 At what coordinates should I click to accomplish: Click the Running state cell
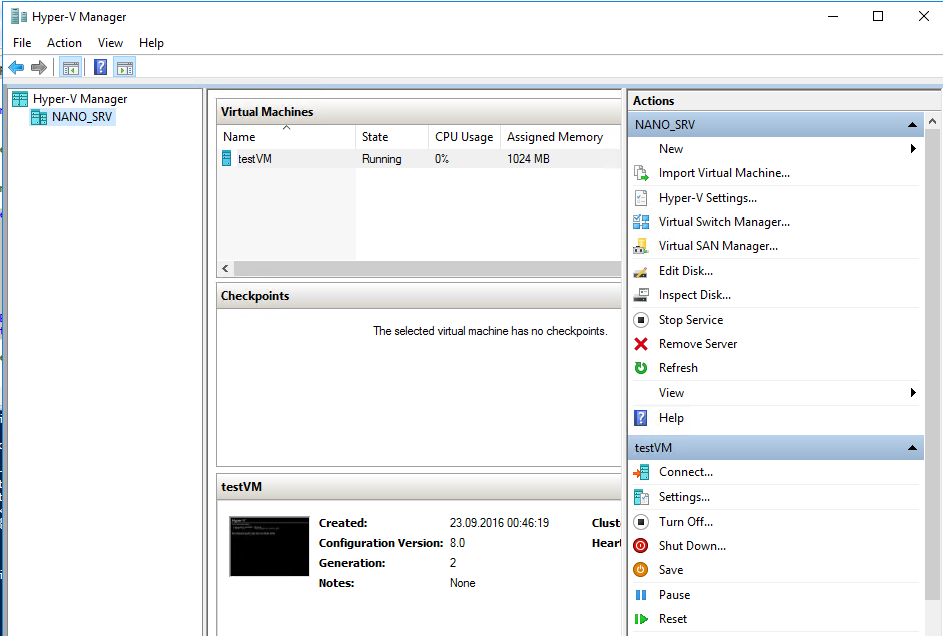coord(381,159)
